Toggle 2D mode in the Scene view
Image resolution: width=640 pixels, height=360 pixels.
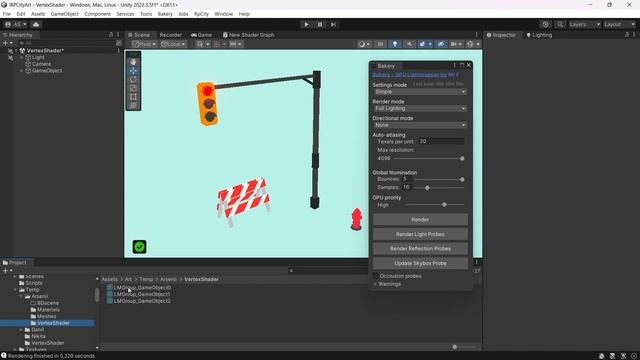coord(380,44)
